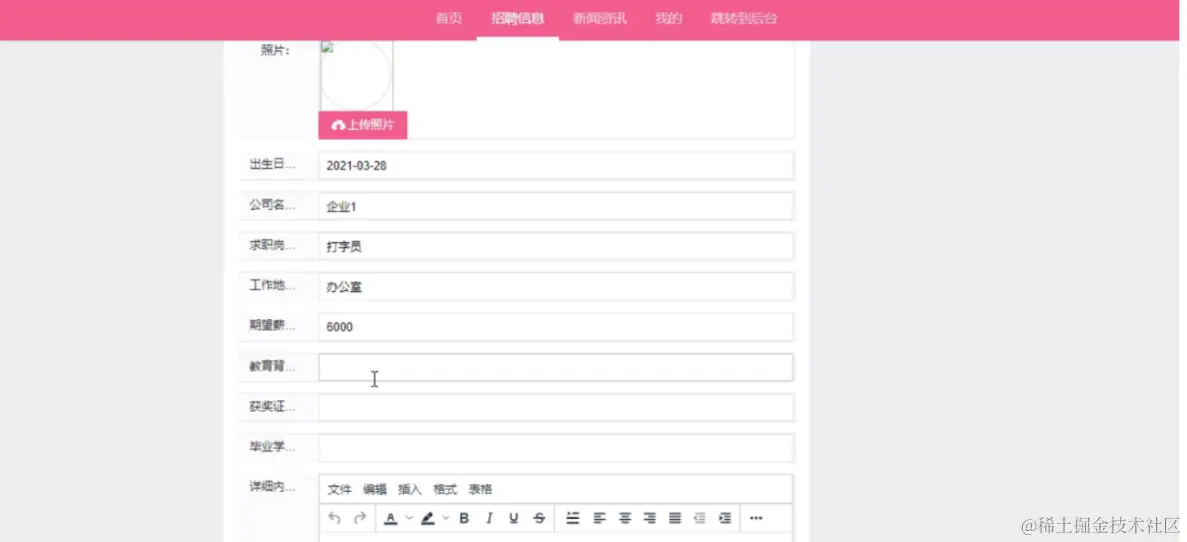The width and height of the screenshot is (1187, 542).
Task: Open the 插入 editor menu
Action: (410, 490)
